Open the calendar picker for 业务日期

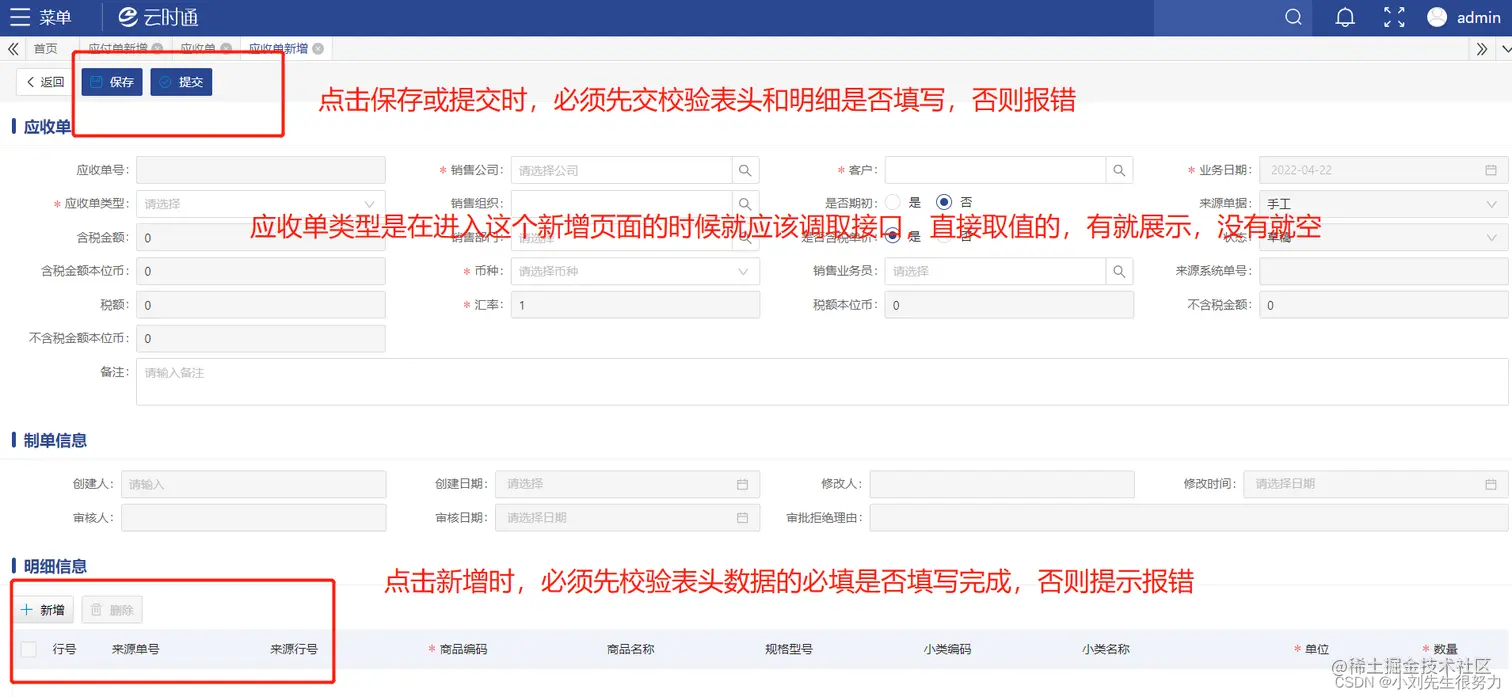point(1489,169)
